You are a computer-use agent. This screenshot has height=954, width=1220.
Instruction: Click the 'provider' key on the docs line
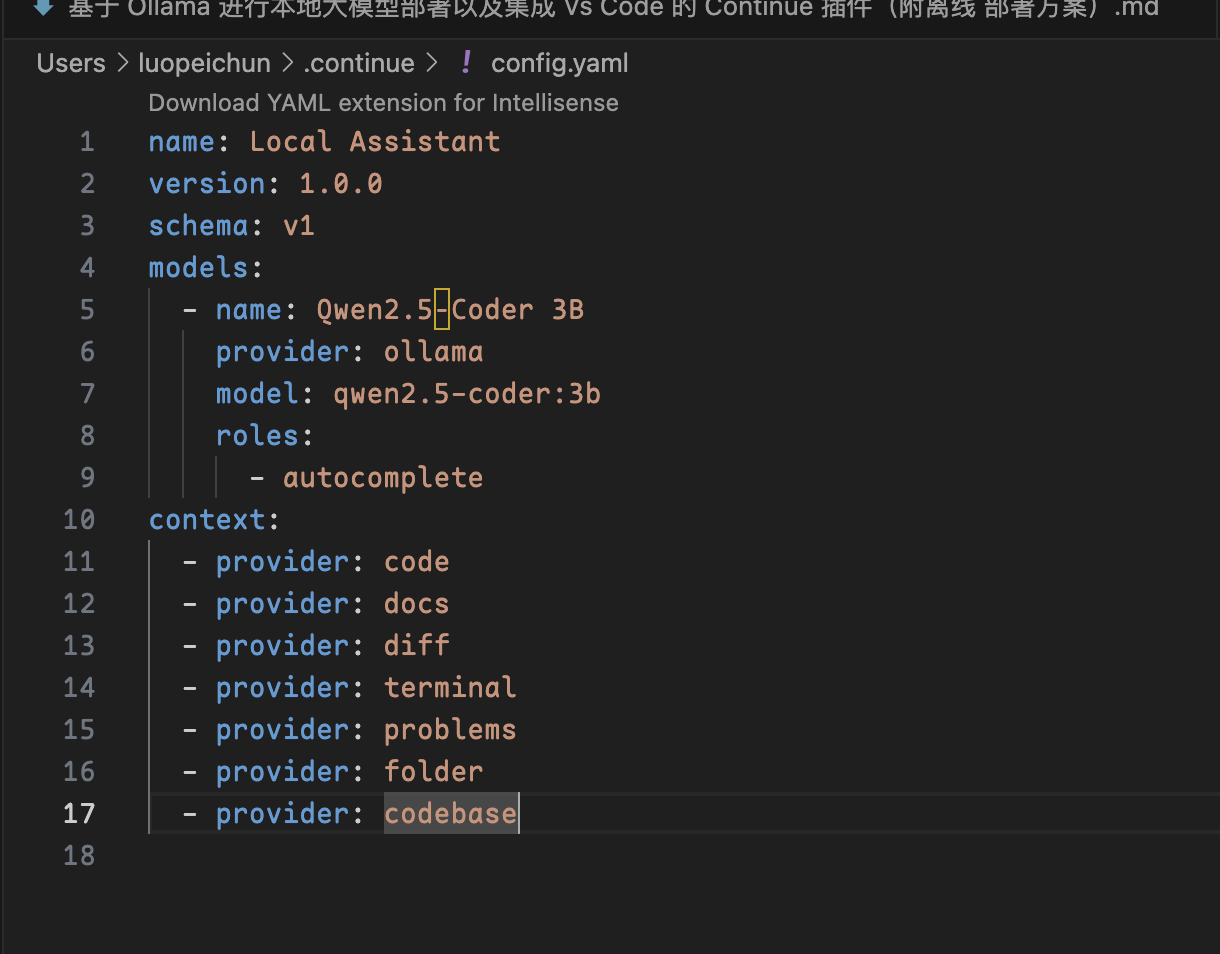point(282,604)
